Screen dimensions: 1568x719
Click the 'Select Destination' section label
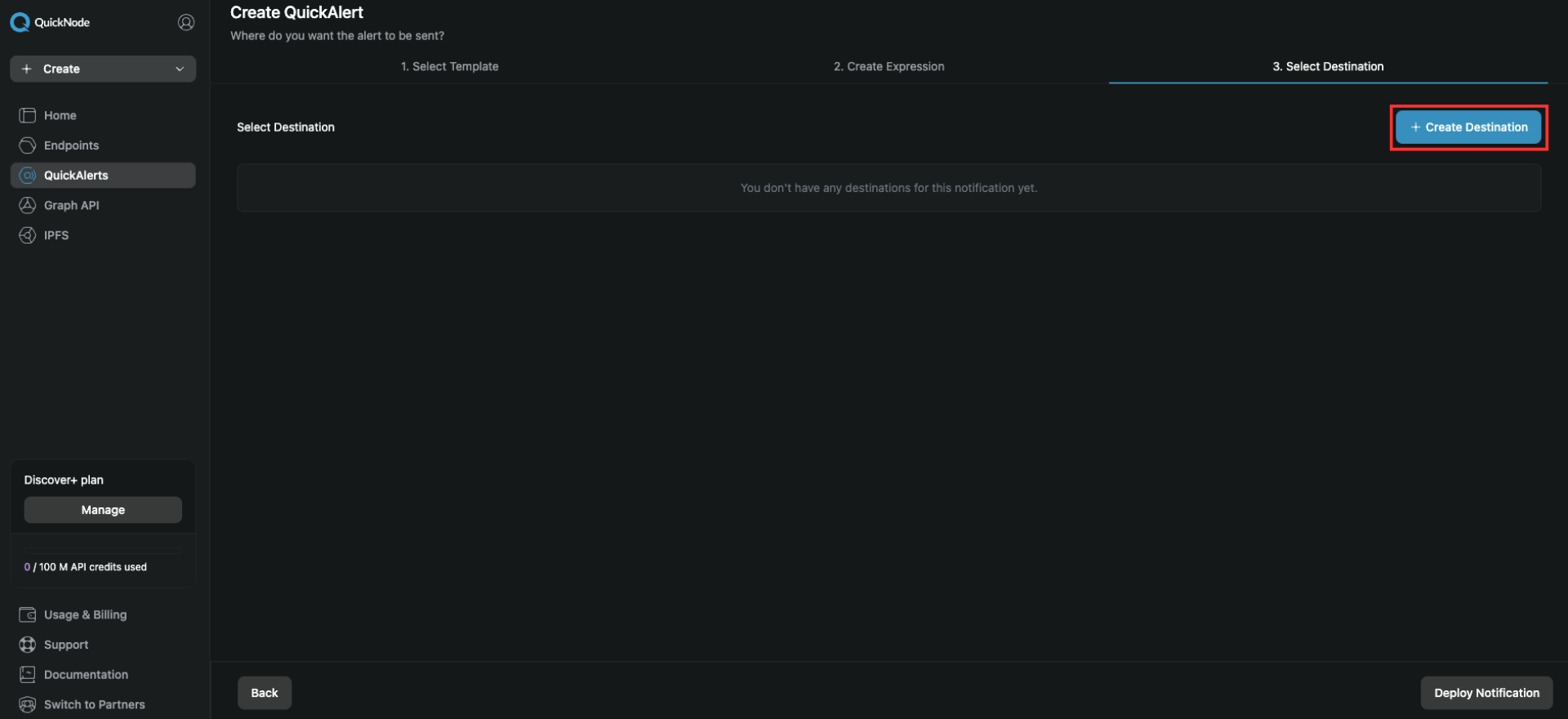[x=286, y=127]
